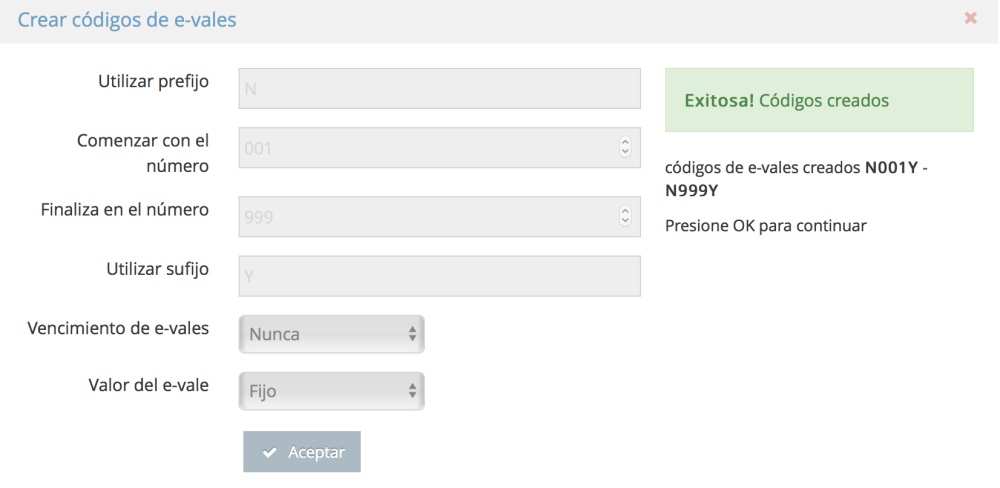This screenshot has width=1000, height=488.
Task: Click the green Exitosa! success alert
Action: pyautogui.click(x=819, y=100)
